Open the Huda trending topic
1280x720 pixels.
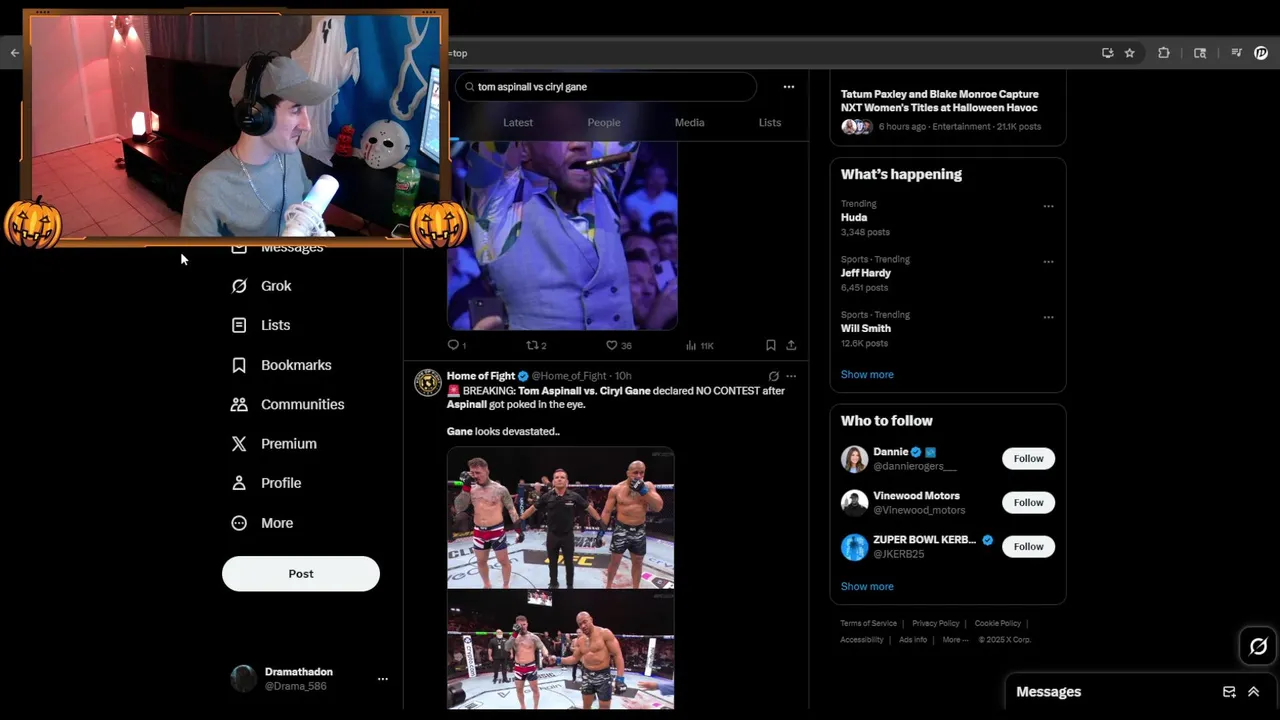[x=947, y=218]
